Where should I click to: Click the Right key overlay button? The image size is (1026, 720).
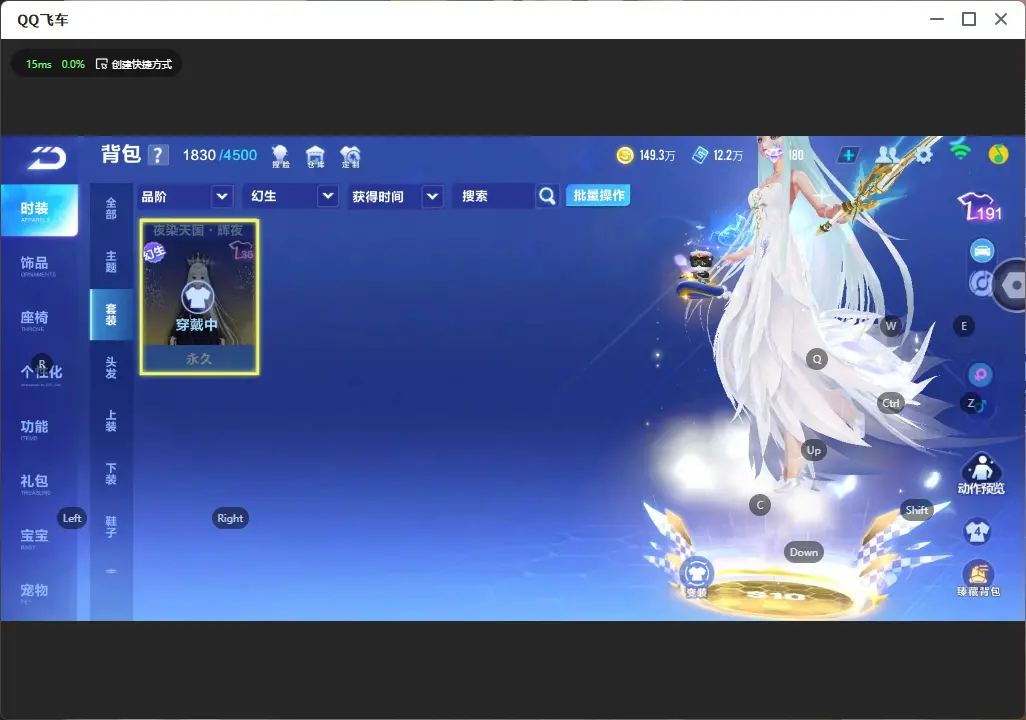coord(230,518)
